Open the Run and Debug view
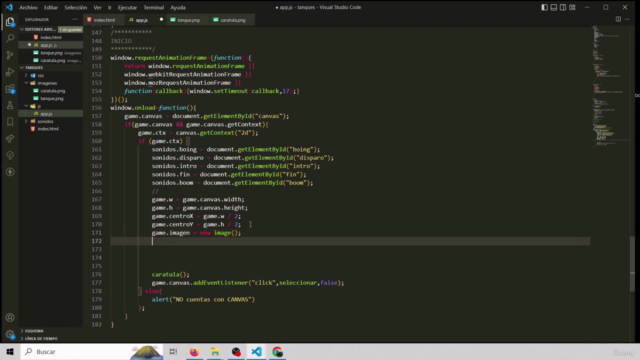The height and width of the screenshot is (360, 640). (x=10, y=72)
